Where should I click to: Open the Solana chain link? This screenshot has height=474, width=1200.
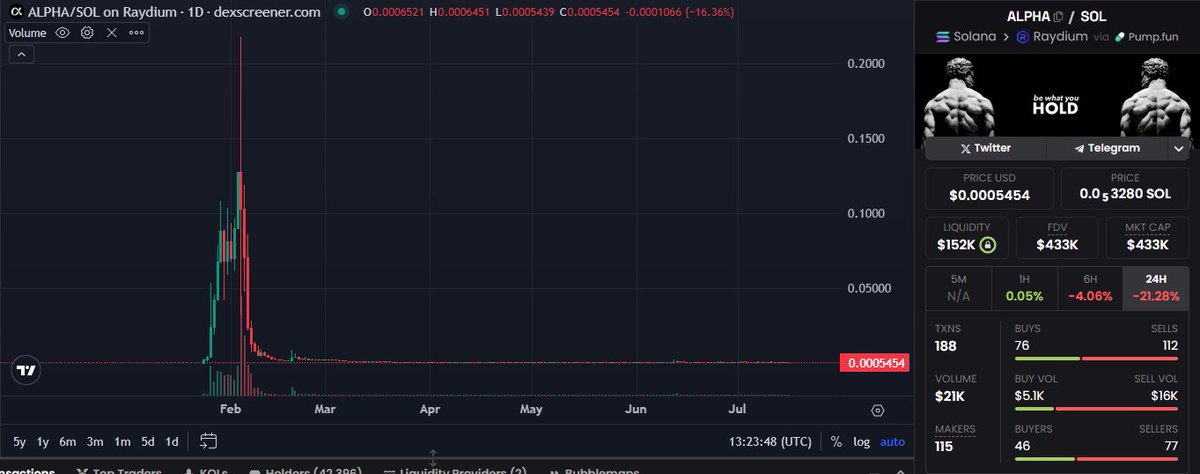966,37
